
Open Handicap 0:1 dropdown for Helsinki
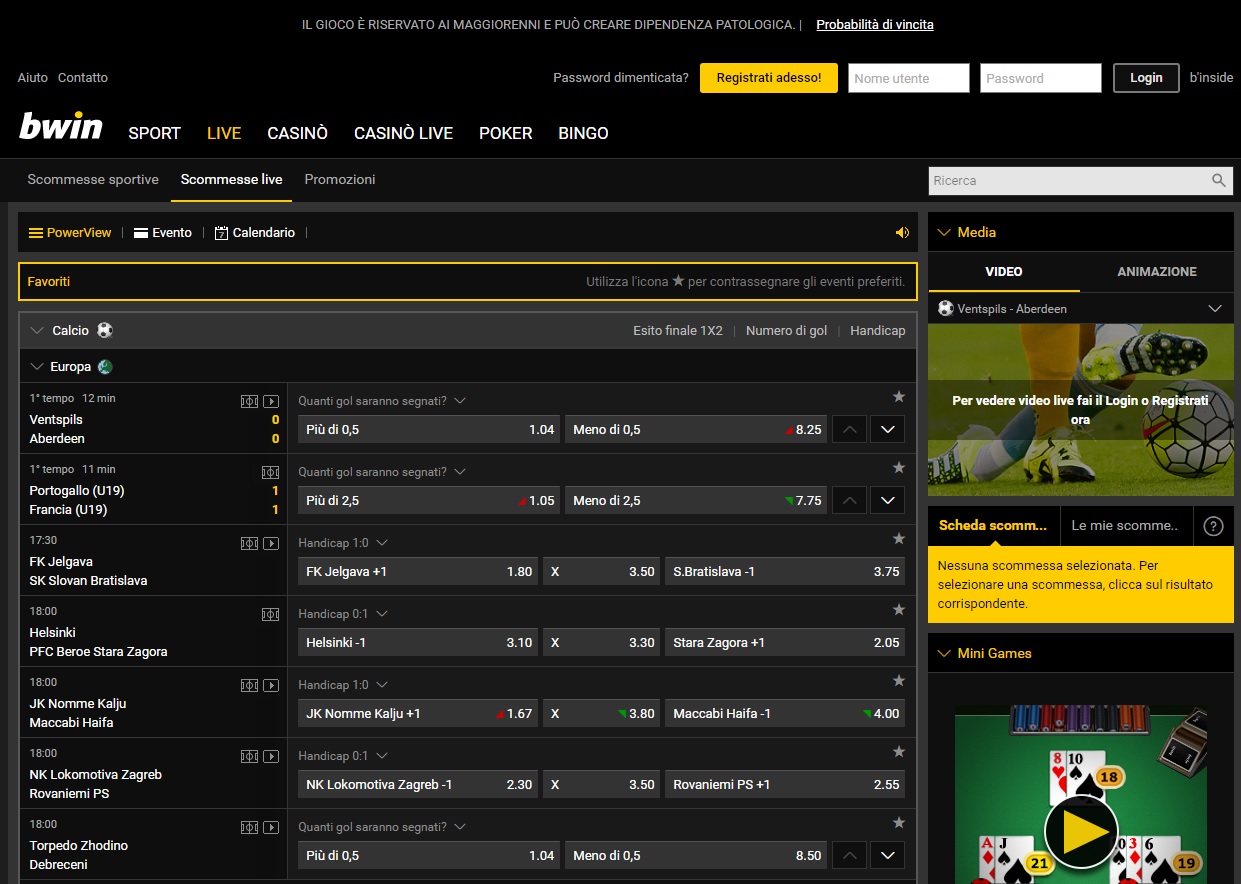(x=343, y=614)
